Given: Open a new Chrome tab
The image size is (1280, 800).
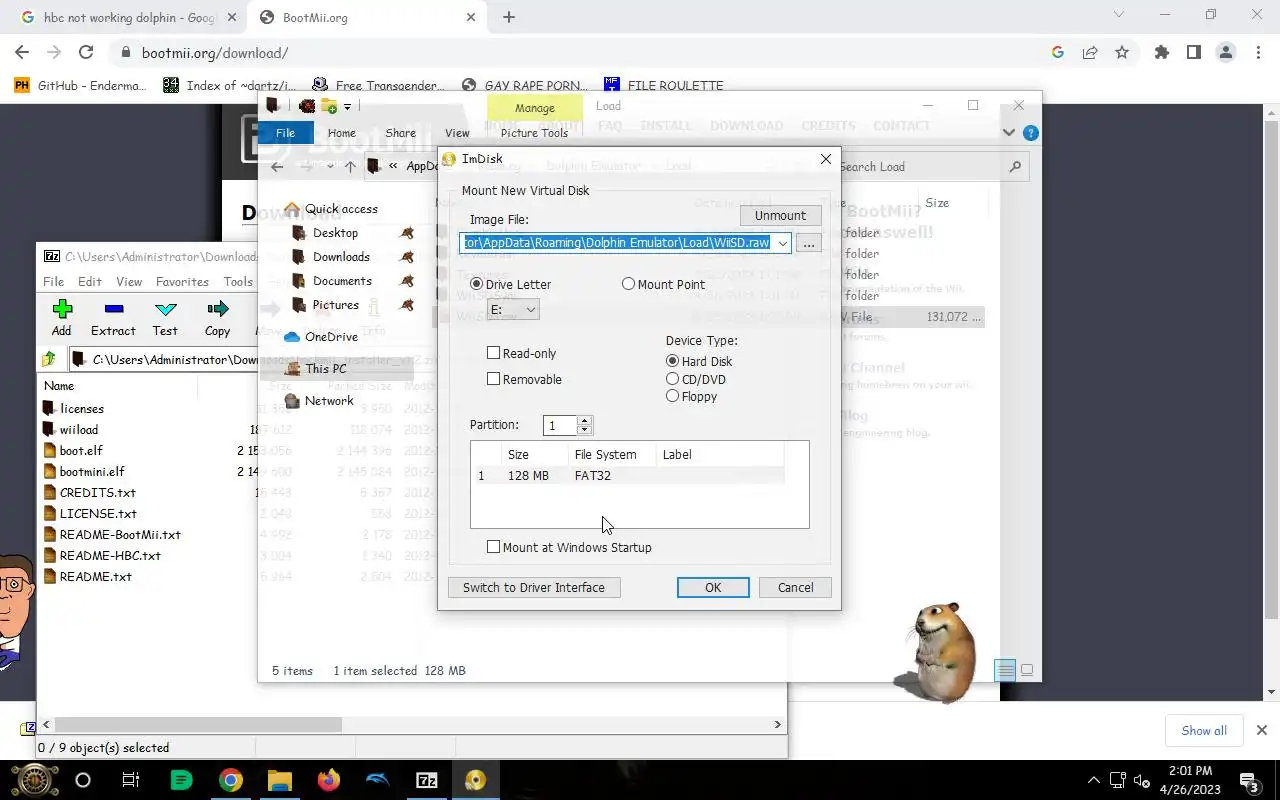Looking at the screenshot, I should (509, 17).
